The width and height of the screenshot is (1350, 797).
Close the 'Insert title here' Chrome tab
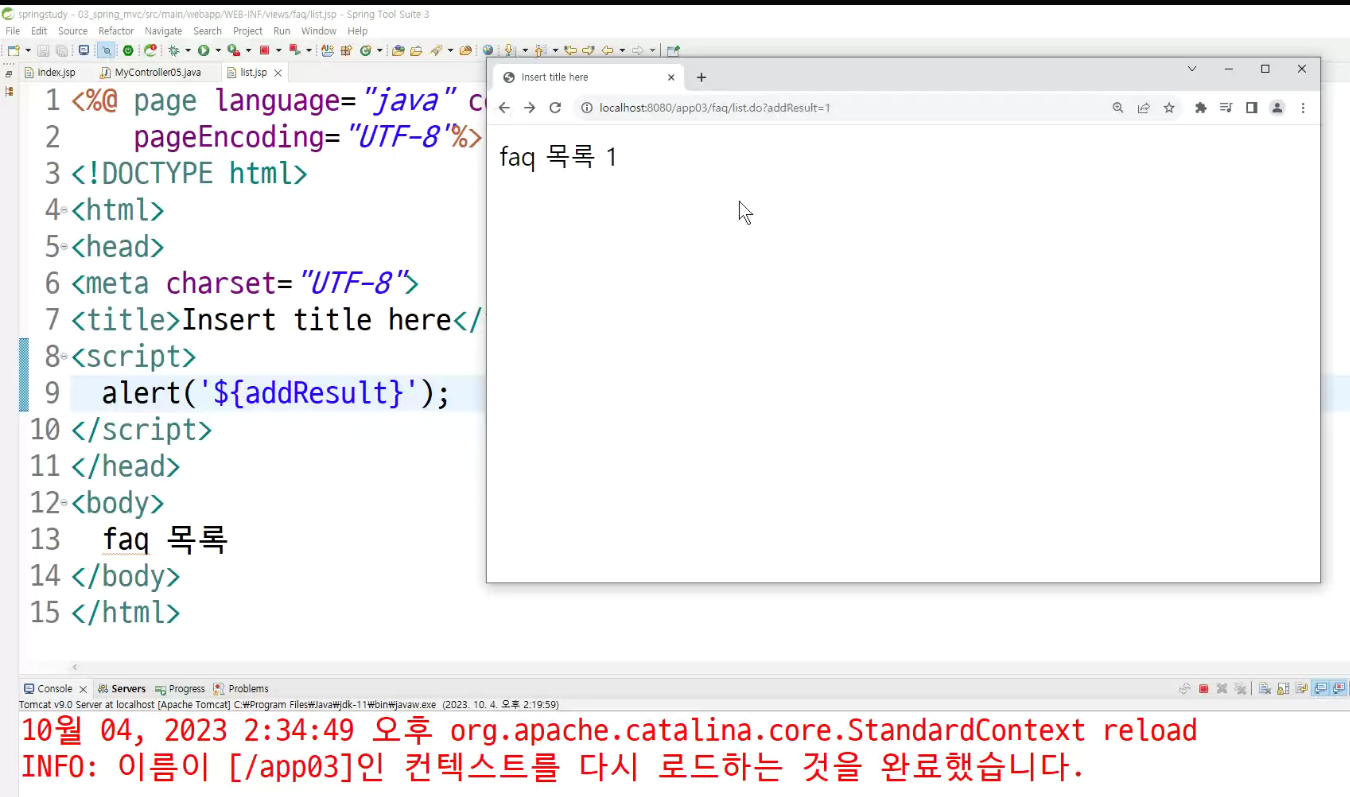coord(671,77)
